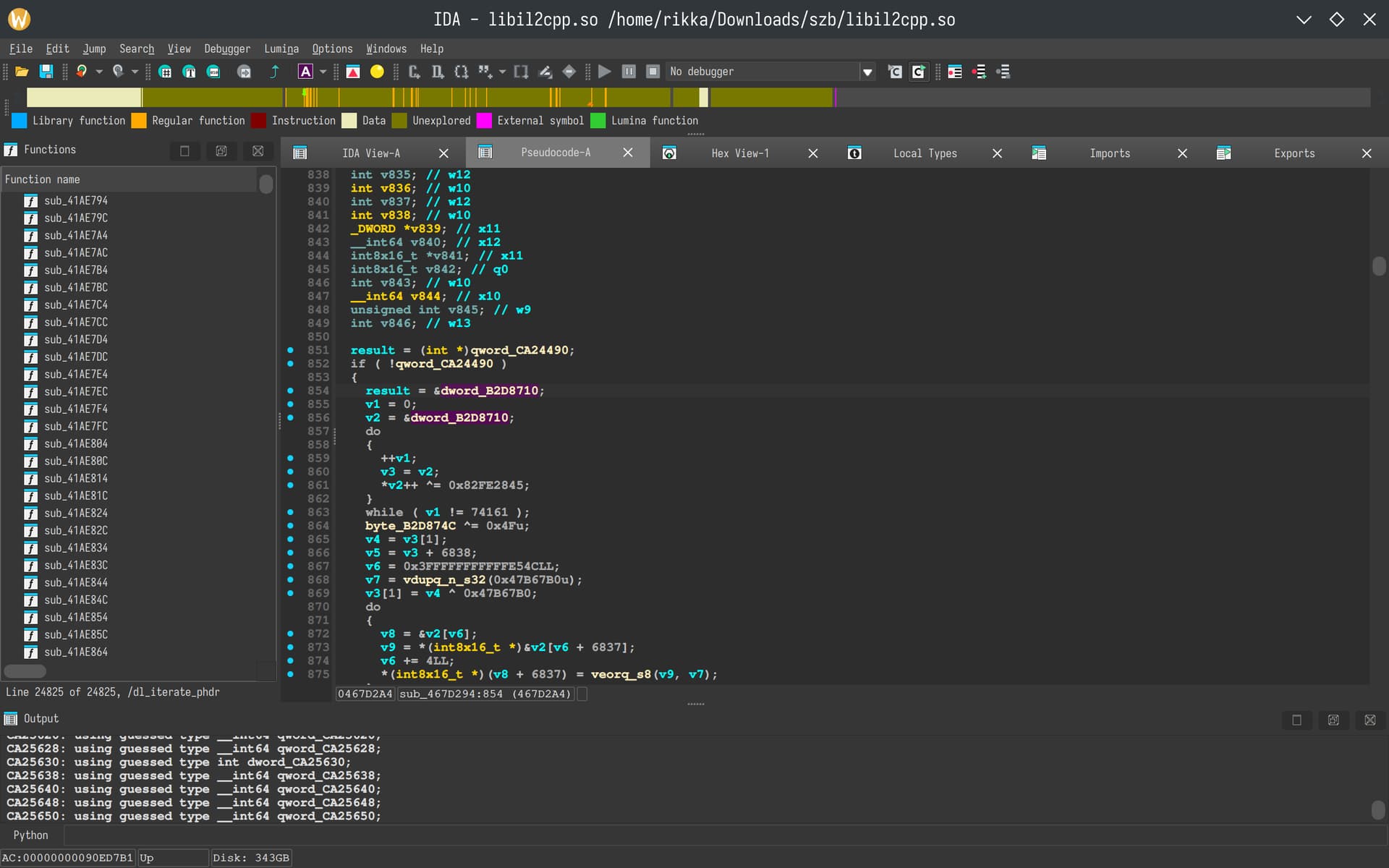Click the pause process toolbar icon
The image size is (1389, 868).
[629, 72]
